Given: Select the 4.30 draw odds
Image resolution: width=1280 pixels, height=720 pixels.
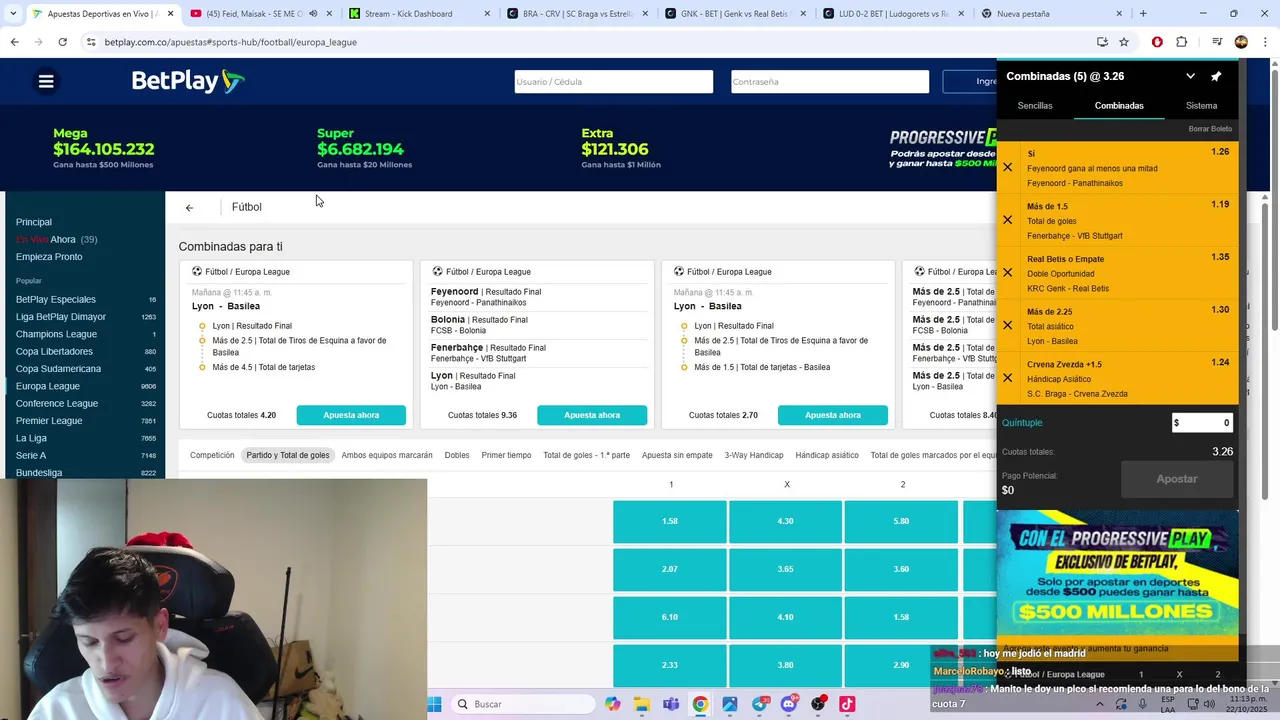Looking at the screenshot, I should (785, 521).
